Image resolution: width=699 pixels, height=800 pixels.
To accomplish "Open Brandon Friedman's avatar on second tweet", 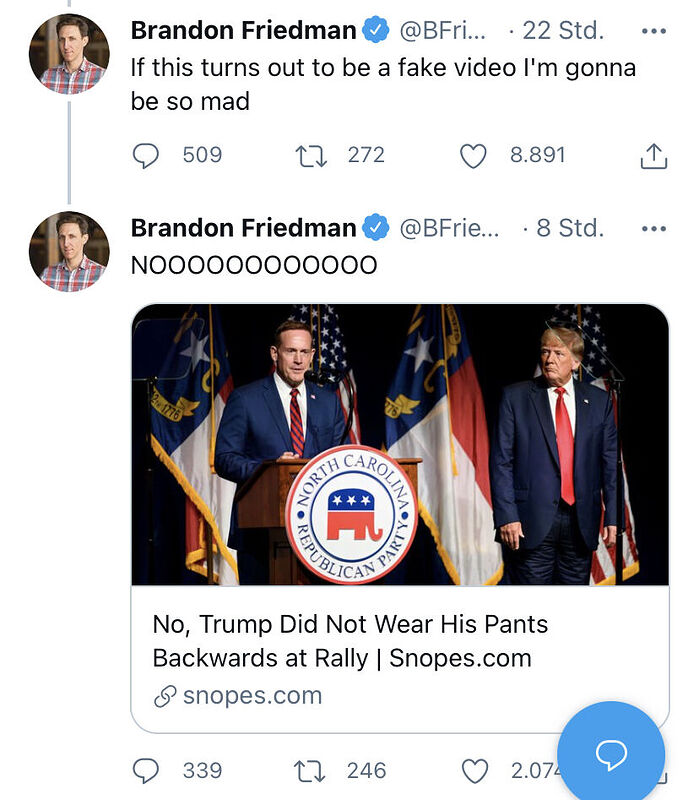I will coord(69,252).
